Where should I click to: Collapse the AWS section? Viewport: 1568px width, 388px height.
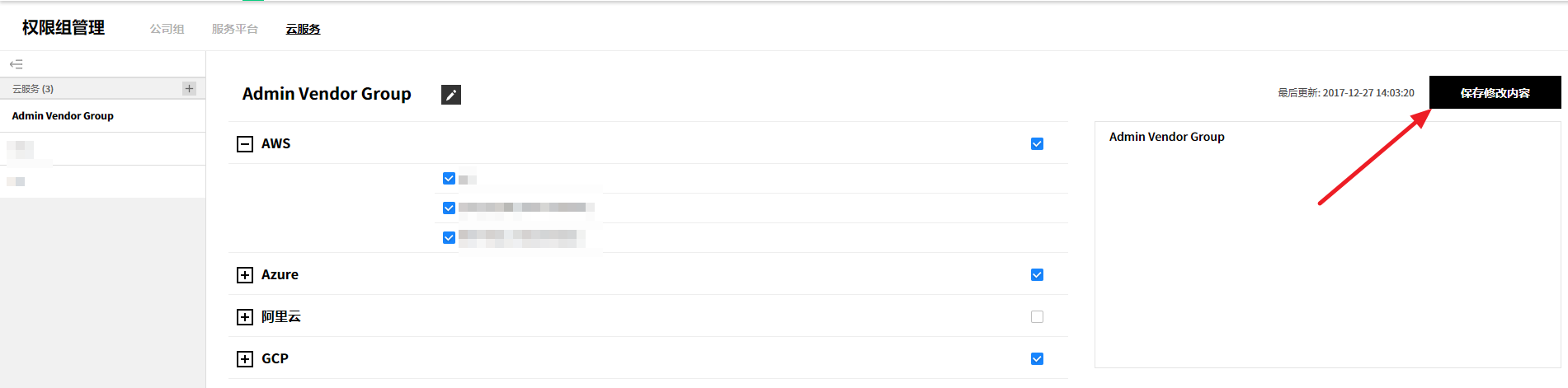(245, 144)
